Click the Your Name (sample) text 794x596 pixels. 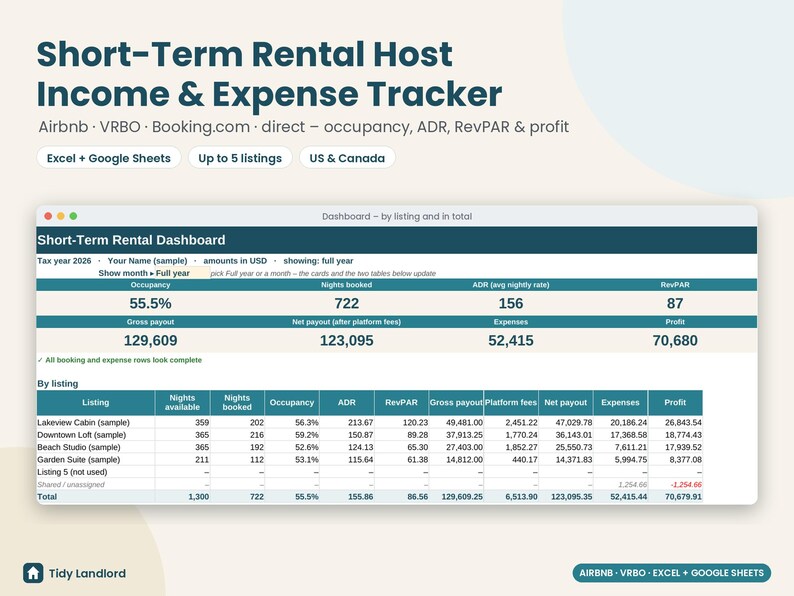point(147,261)
